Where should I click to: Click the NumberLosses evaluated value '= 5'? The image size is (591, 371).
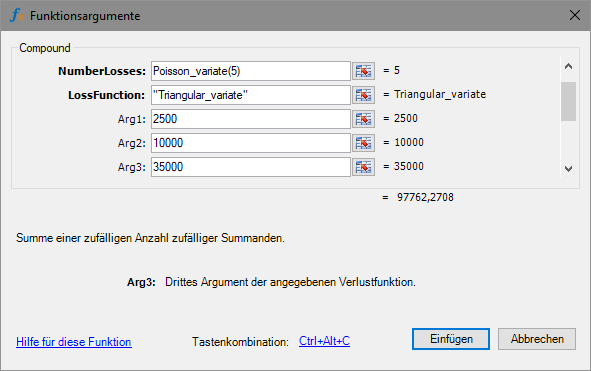392,70
